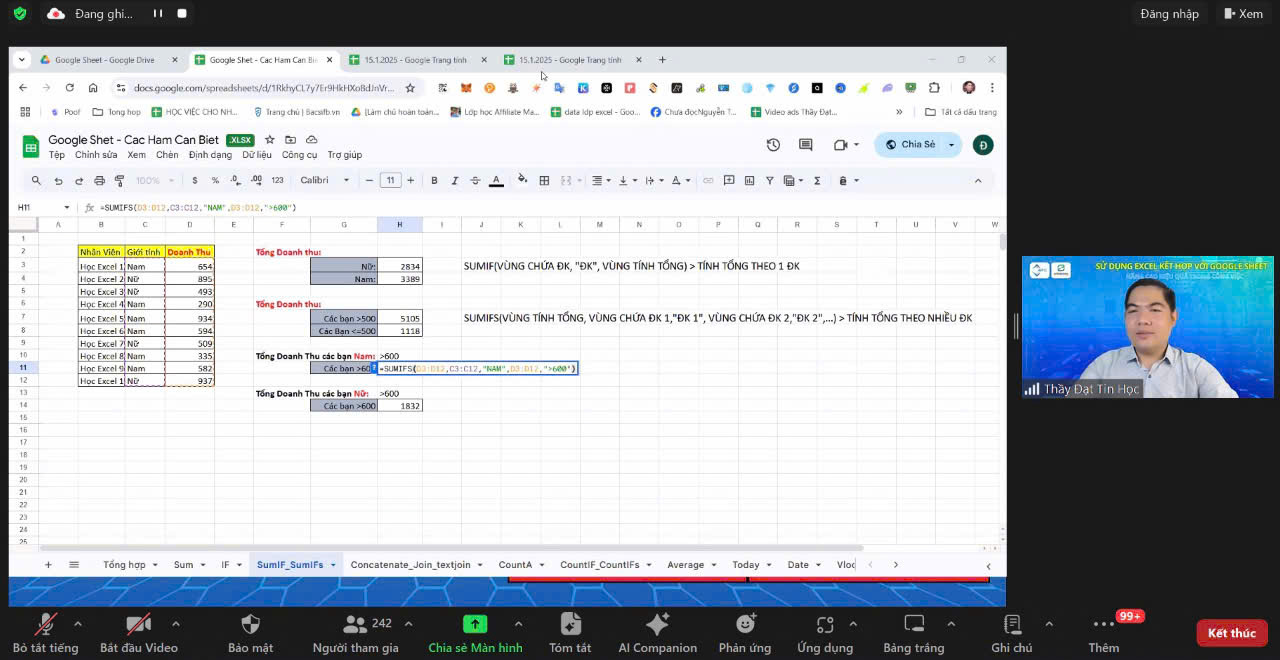This screenshot has height=660, width=1280.
Task: Open the meeting camera dropdown
Action: pos(846,145)
